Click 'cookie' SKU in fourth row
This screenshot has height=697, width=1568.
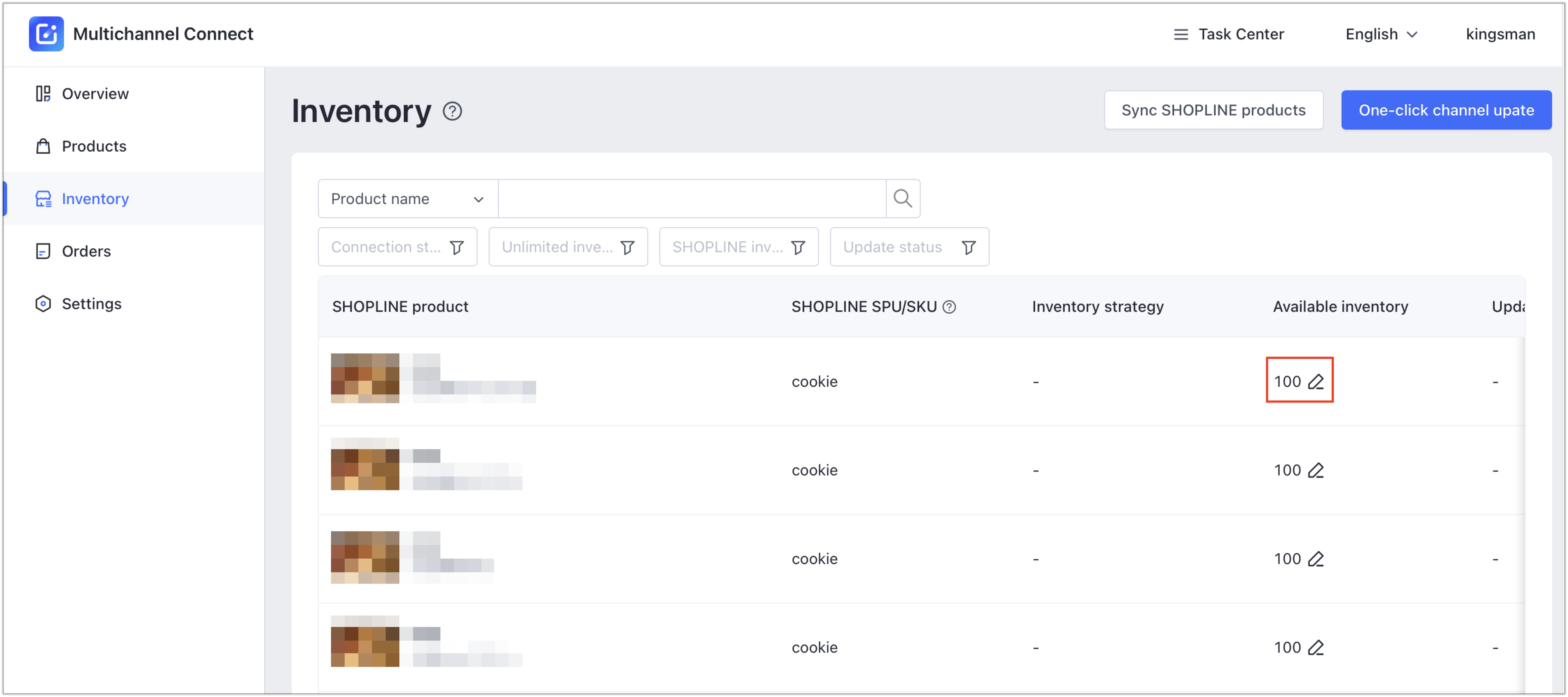(x=814, y=648)
